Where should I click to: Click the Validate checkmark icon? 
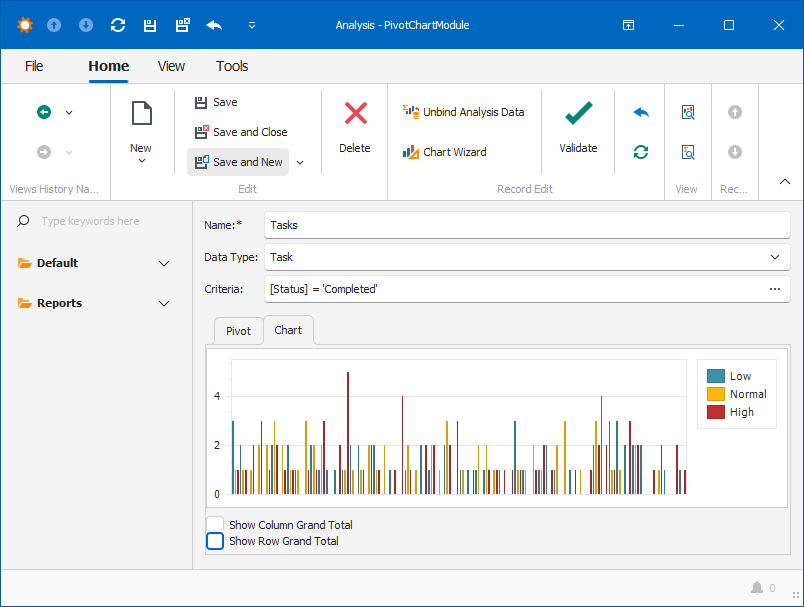(578, 114)
